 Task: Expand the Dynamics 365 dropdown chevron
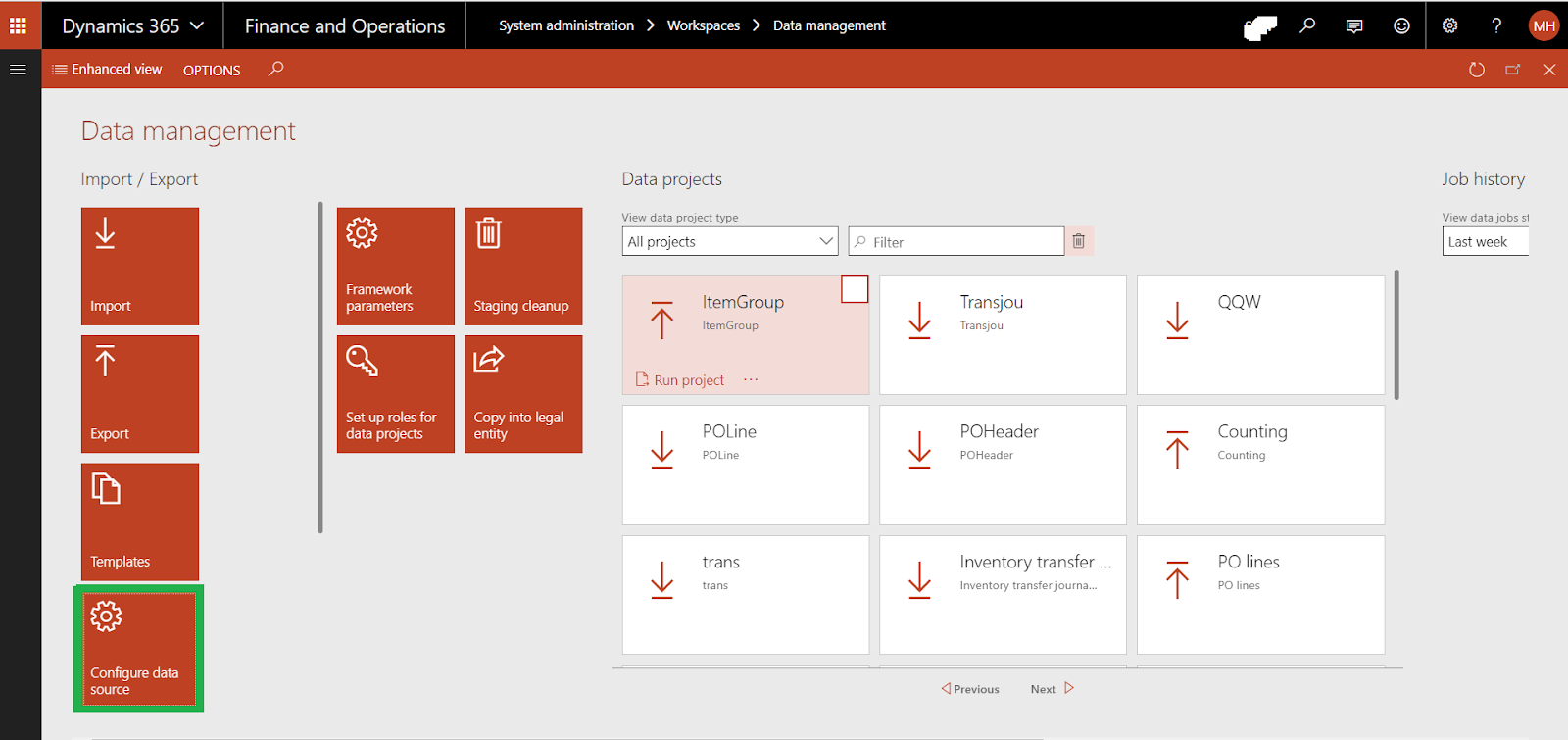[197, 25]
